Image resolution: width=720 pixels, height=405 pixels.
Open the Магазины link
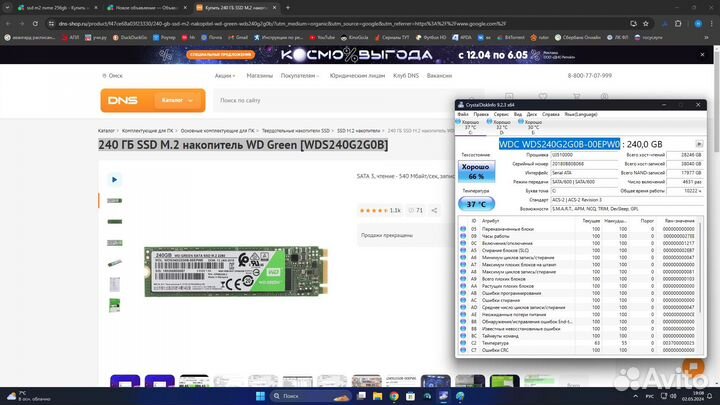(259, 76)
